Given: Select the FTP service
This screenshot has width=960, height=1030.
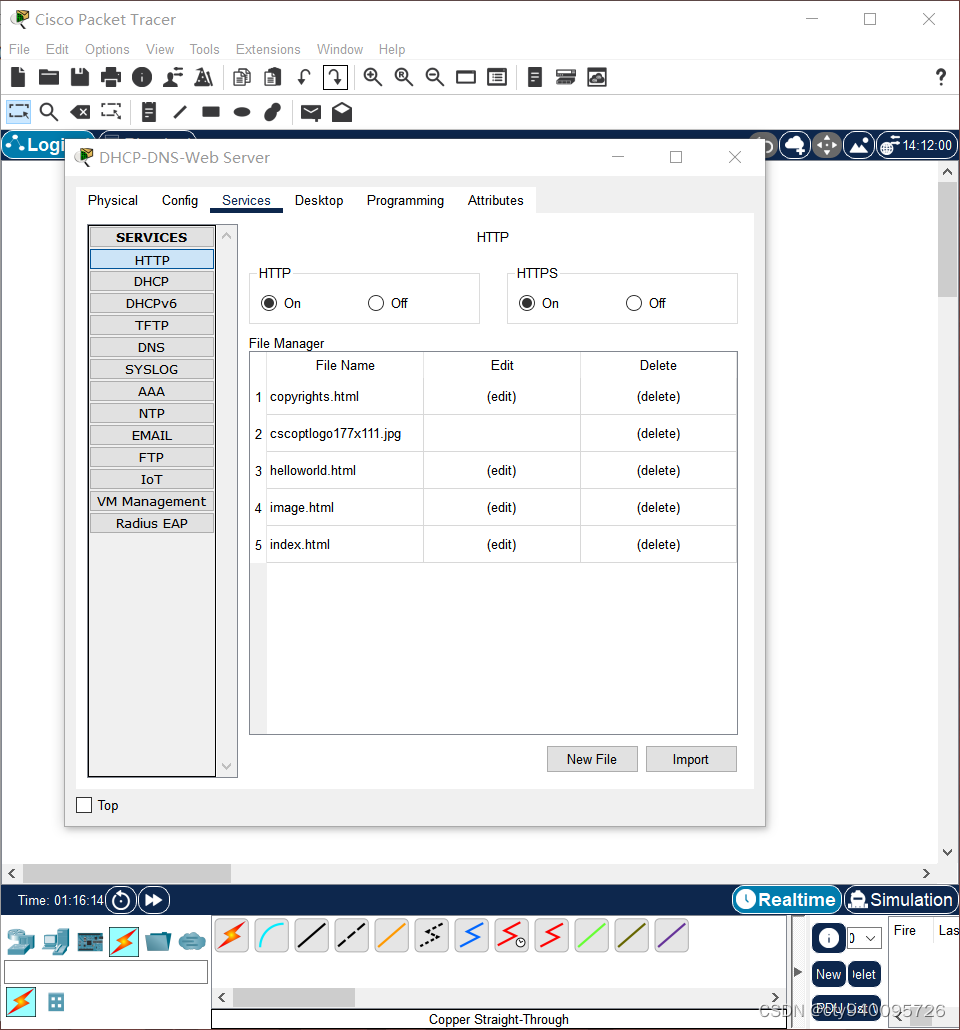Looking at the screenshot, I should pyautogui.click(x=152, y=458).
